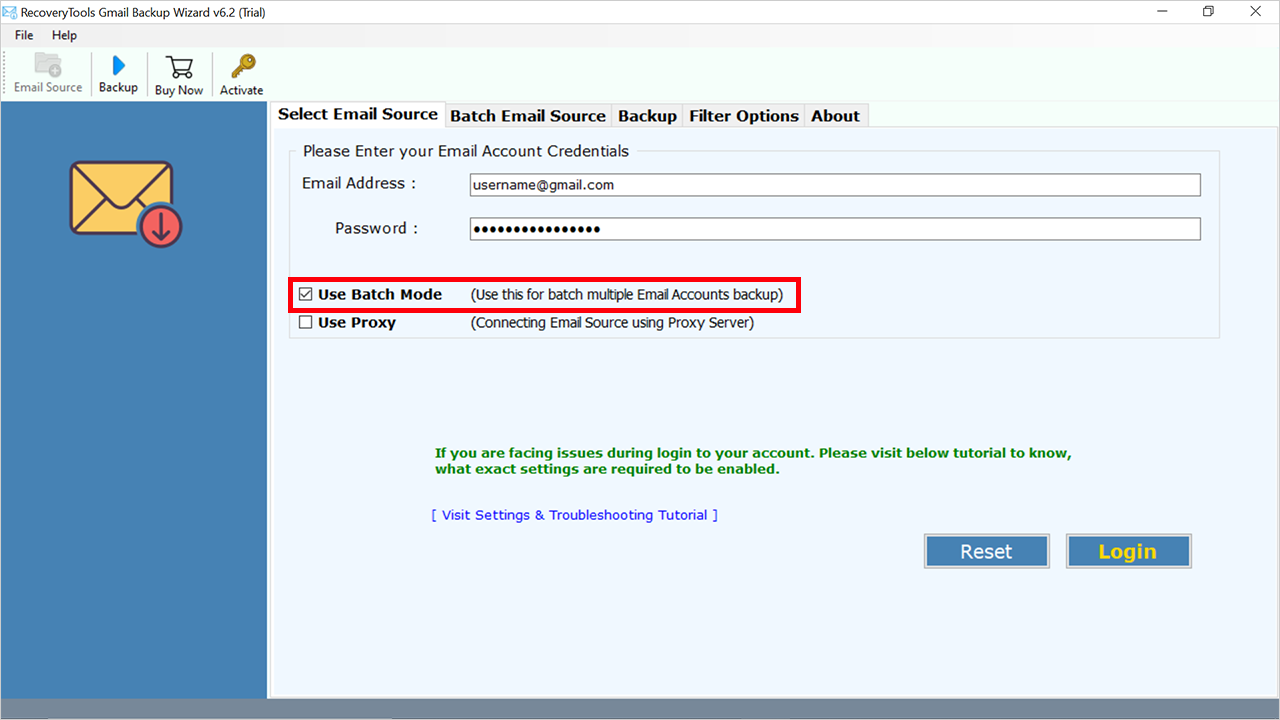Go to the About tab
The image size is (1280, 720).
pyautogui.click(x=835, y=116)
